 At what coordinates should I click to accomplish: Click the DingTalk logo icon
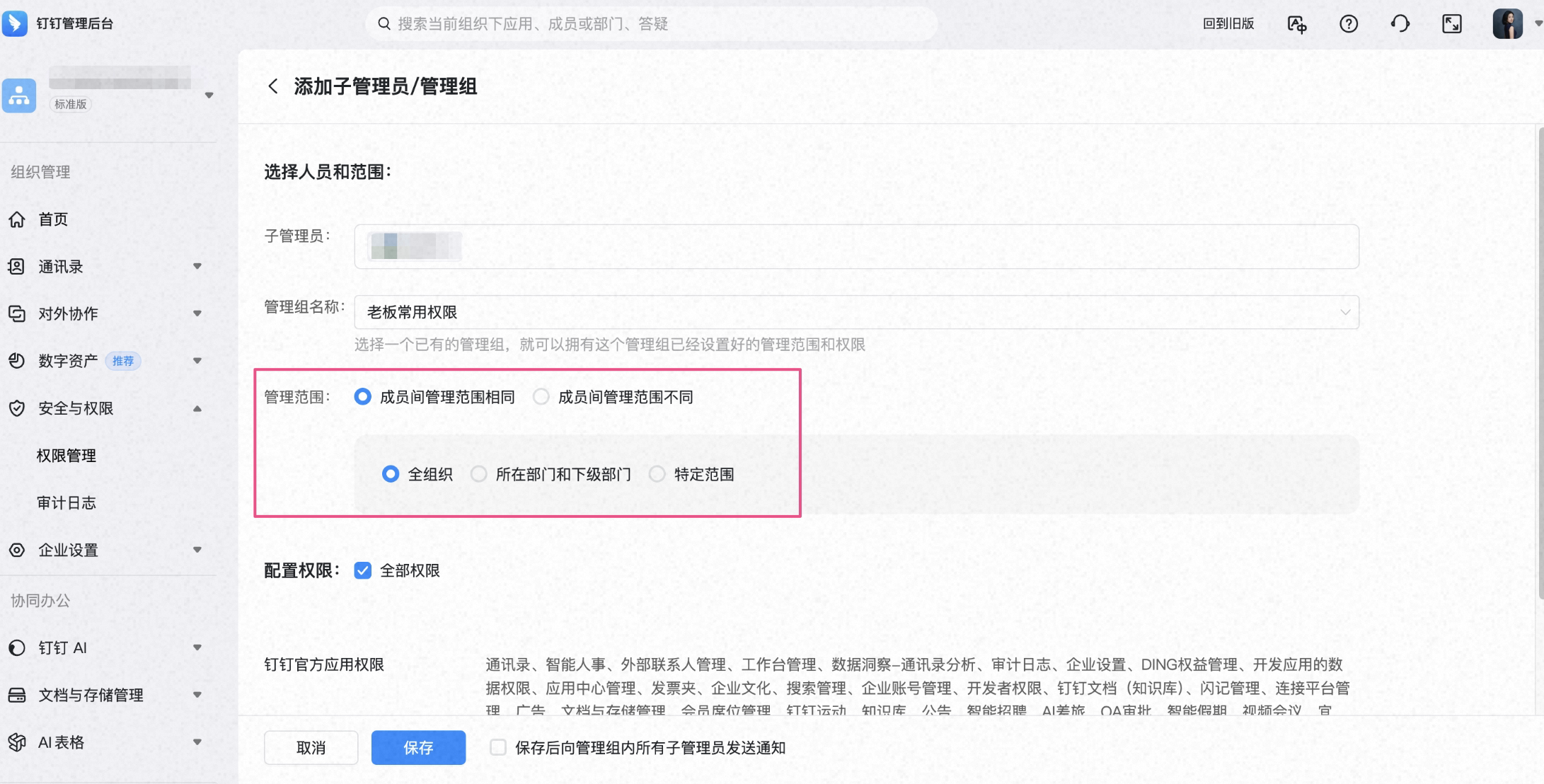15,23
